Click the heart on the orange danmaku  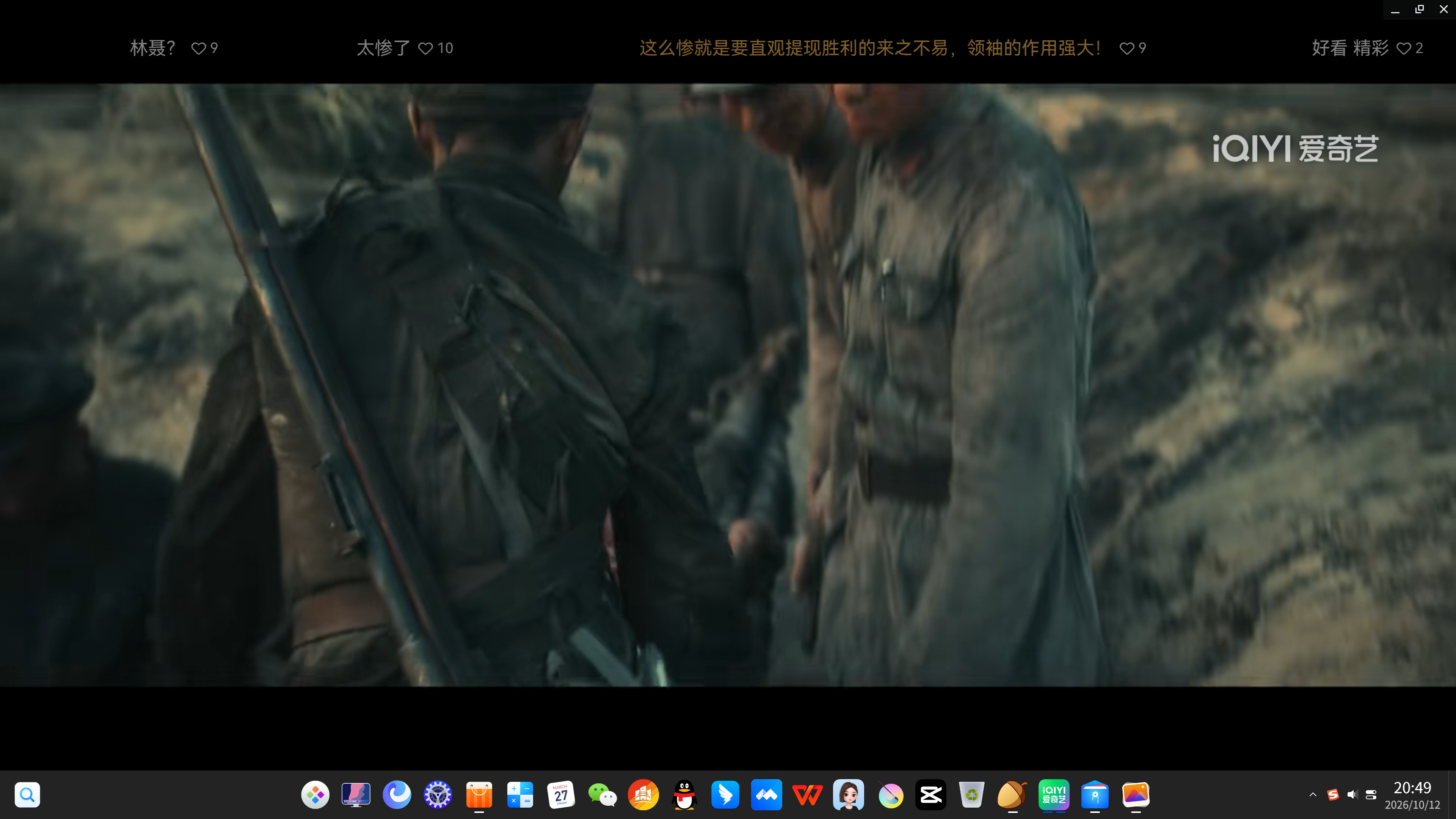point(1127,49)
